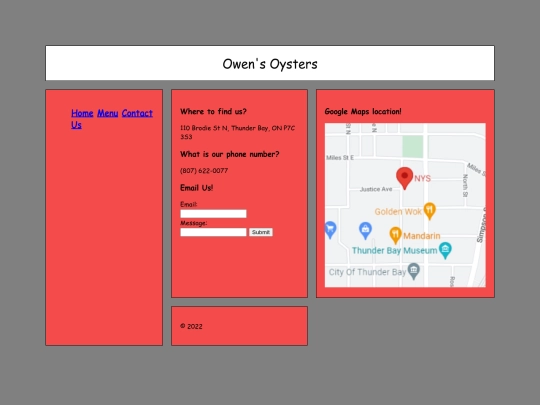
Task: Click the City Of Thunder Bay marker
Action: (414, 271)
